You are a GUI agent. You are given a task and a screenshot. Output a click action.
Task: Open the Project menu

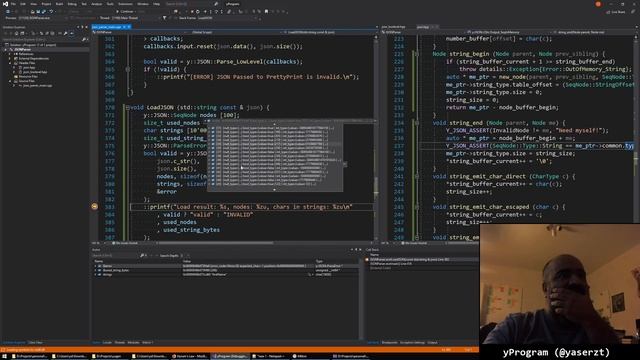(x=46, y=4)
